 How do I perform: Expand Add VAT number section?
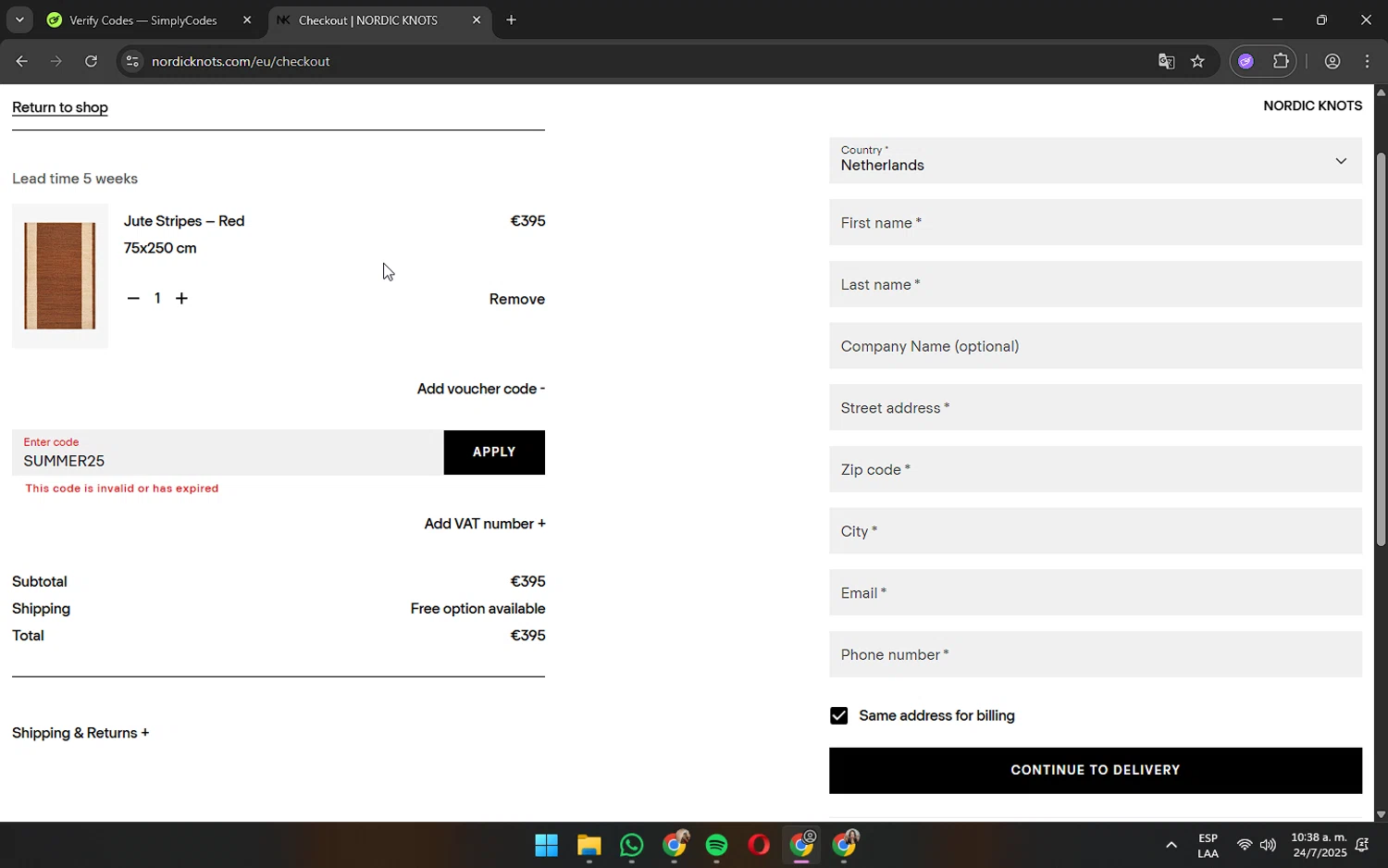484,524
